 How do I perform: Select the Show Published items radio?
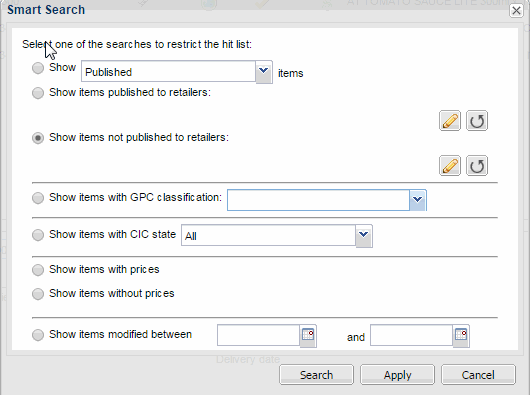pos(38,68)
